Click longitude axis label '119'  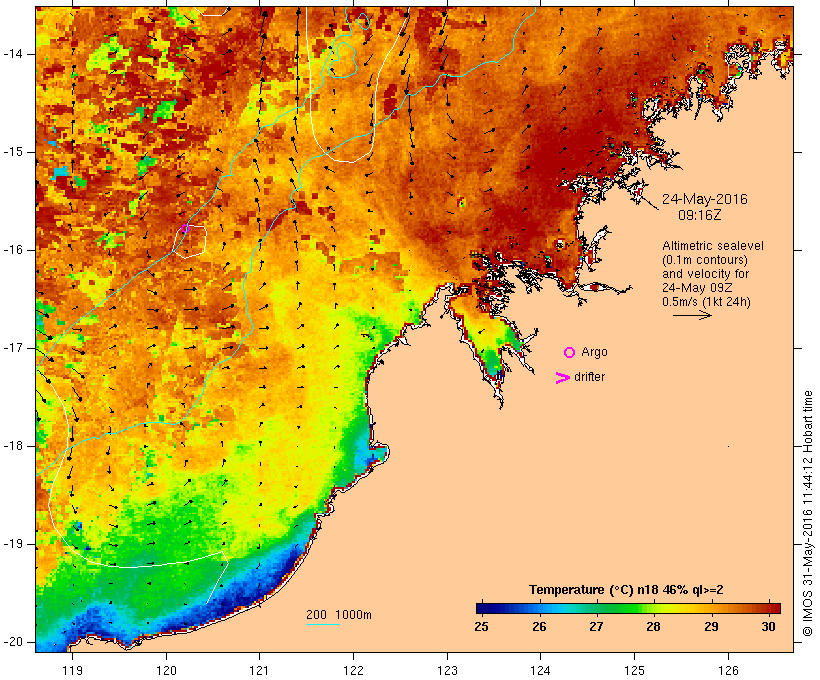click(x=72, y=671)
